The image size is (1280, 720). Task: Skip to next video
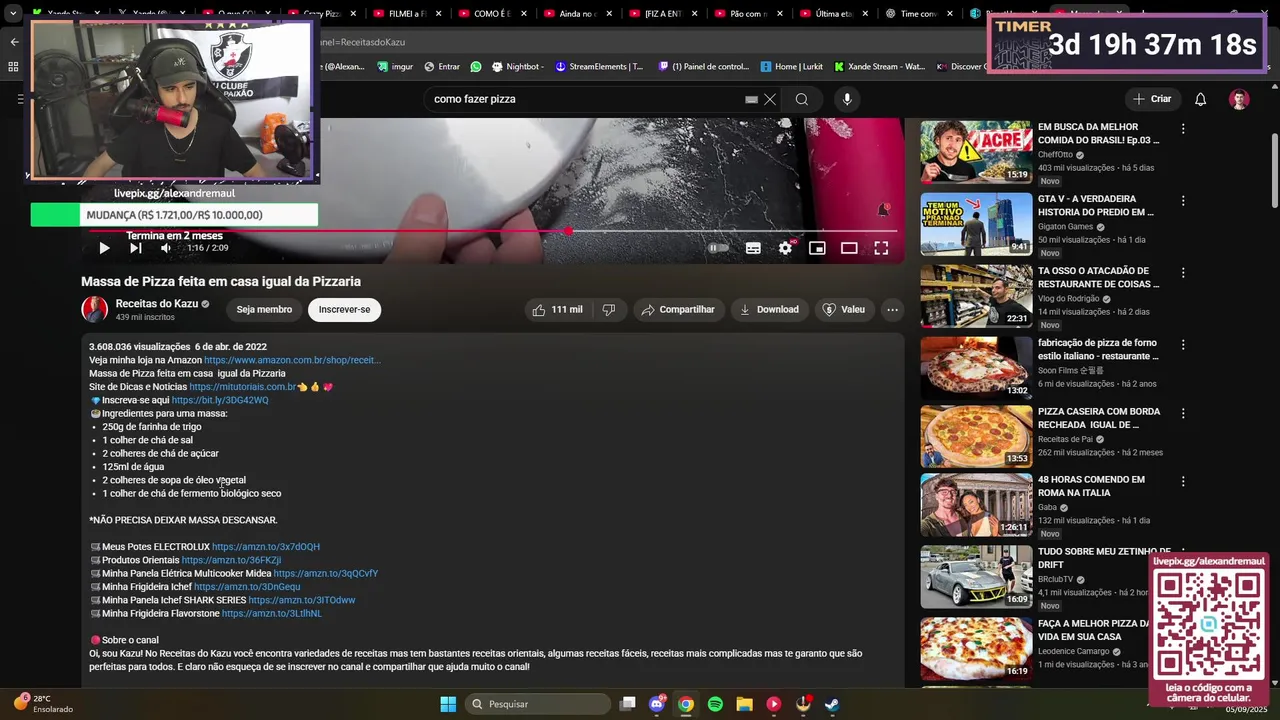(x=136, y=248)
